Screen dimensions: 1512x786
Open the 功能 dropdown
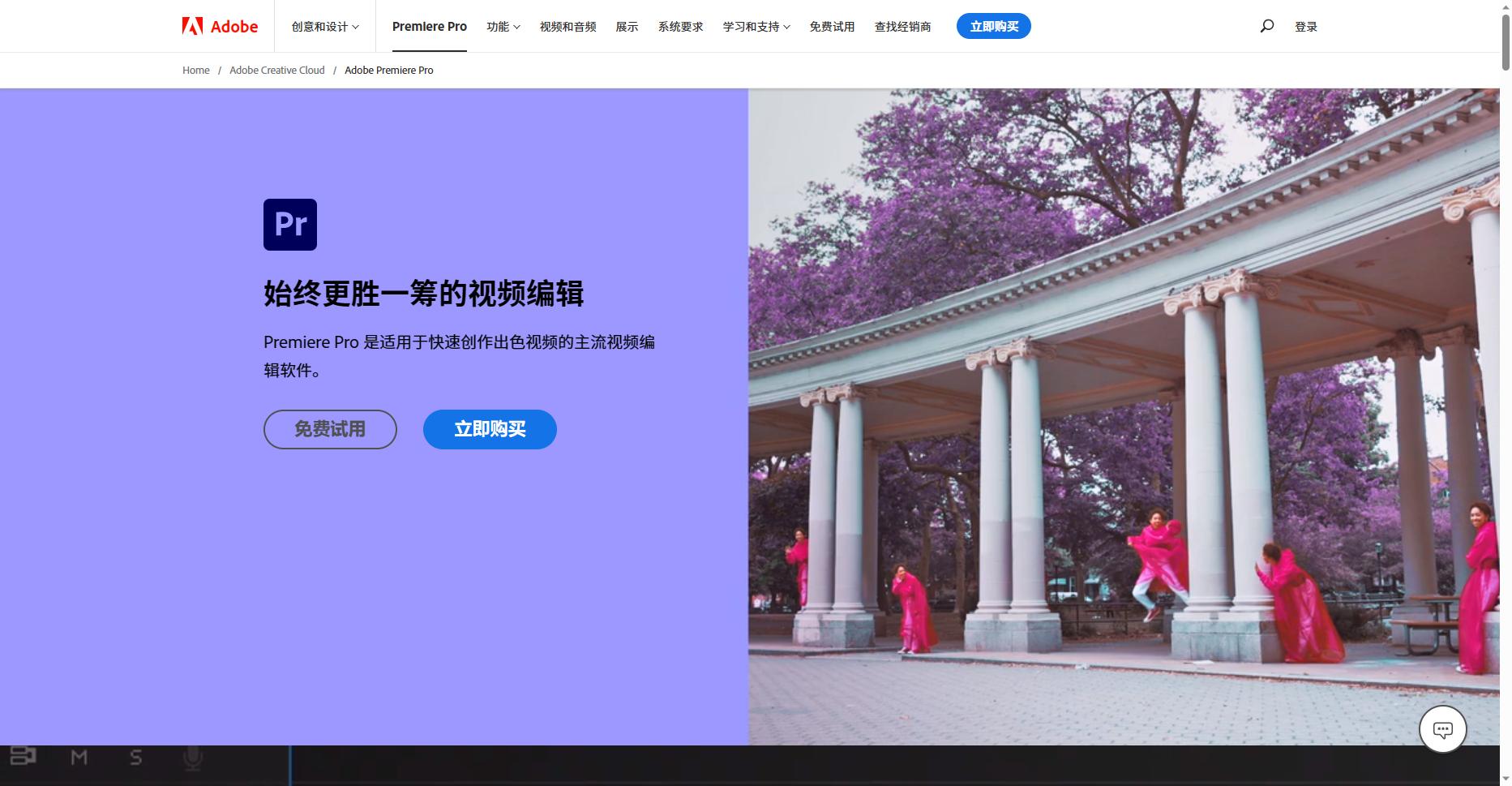click(x=502, y=25)
